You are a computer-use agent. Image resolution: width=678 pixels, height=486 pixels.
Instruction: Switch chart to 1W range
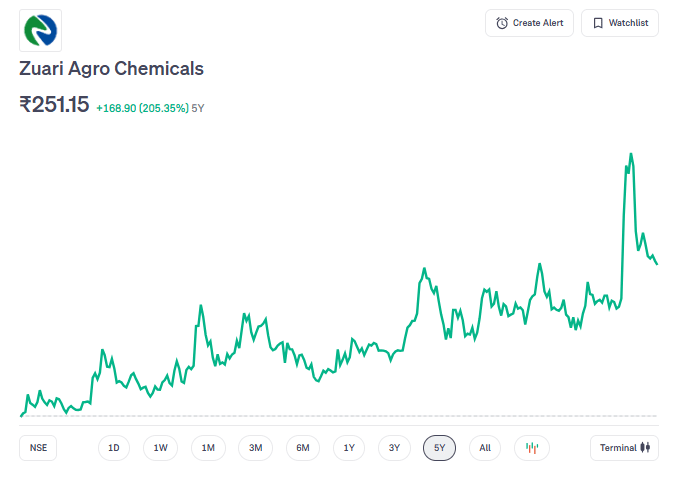(x=160, y=448)
